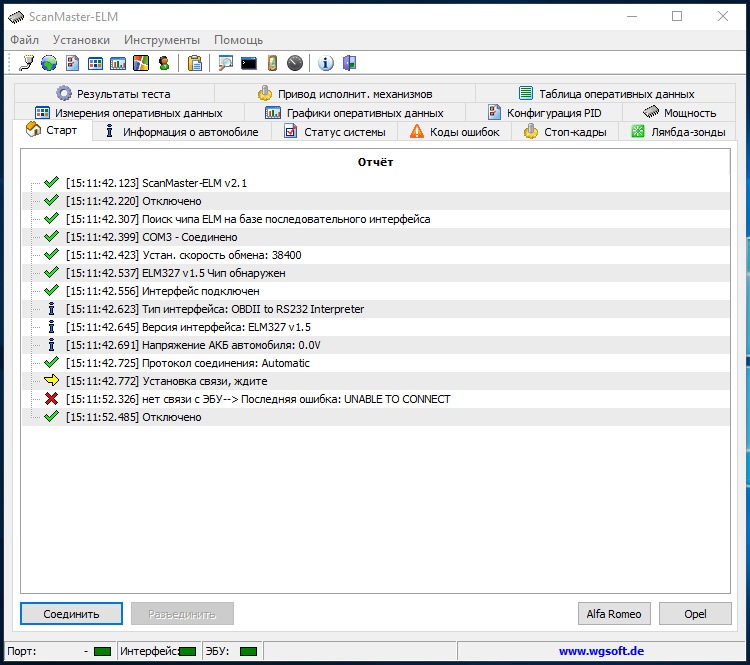This screenshot has width=750, height=665.
Task: Switch to Мощность tab
Action: (x=679, y=113)
